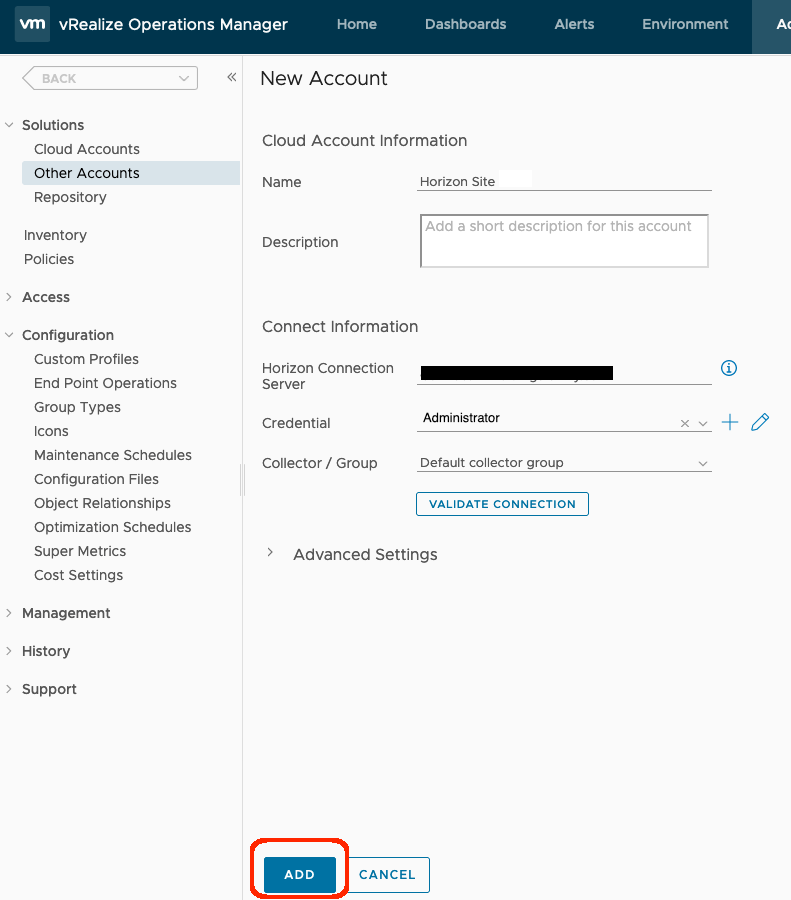Click the sidebar resize splitter handle
The height and width of the screenshot is (900, 791).
click(x=242, y=480)
